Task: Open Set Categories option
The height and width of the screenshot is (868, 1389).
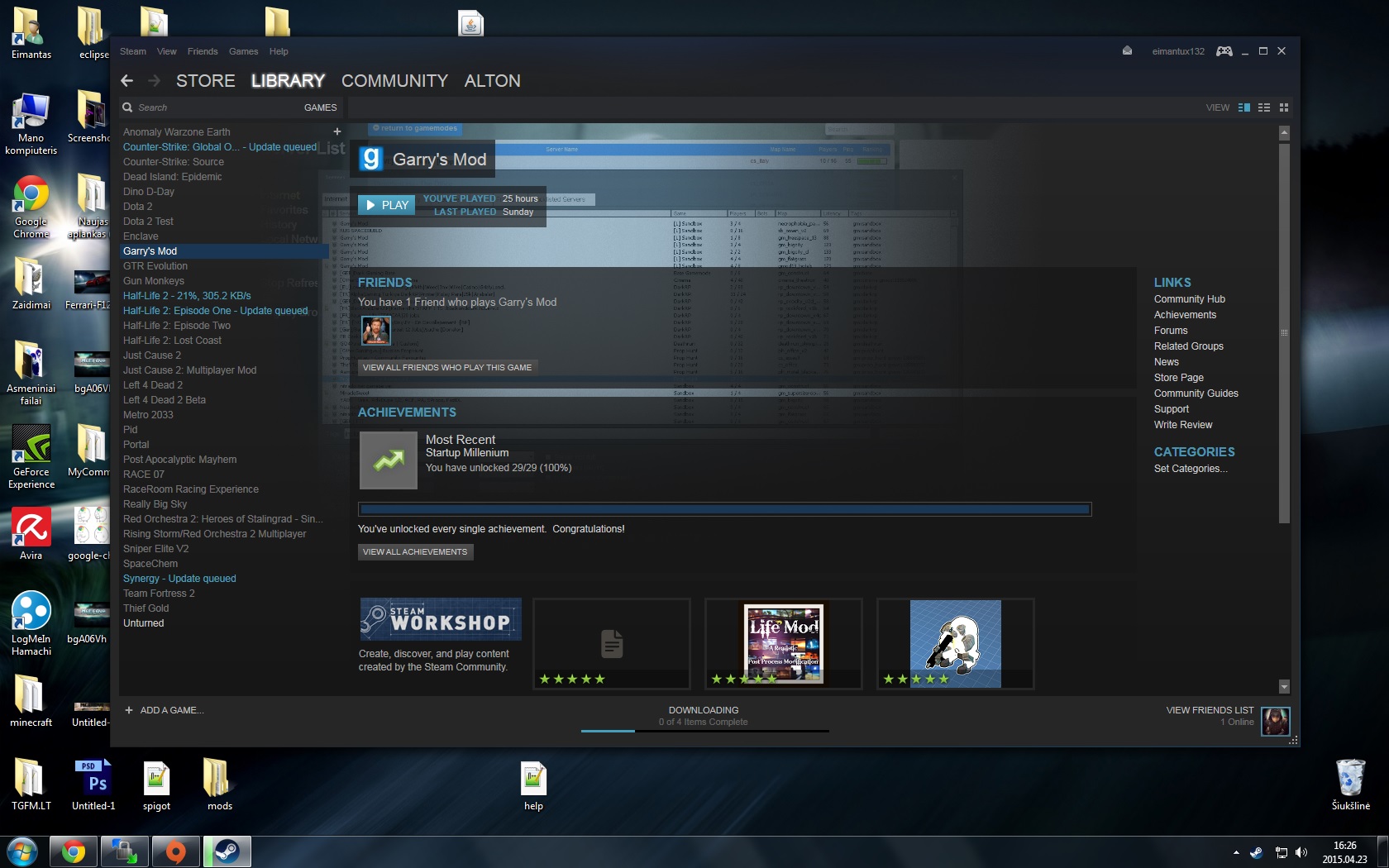Action: 1191,469
